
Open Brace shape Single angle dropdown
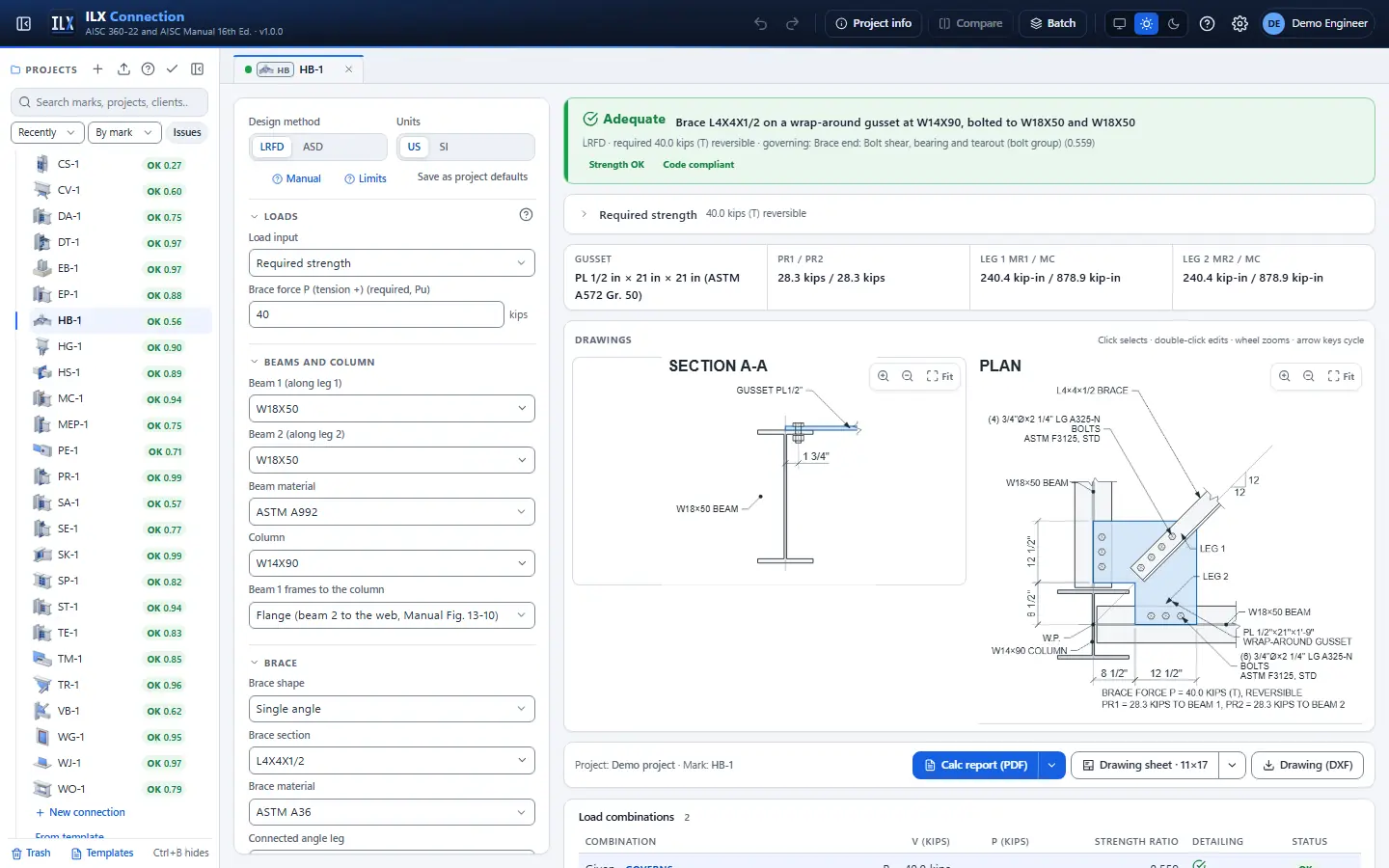(x=392, y=709)
